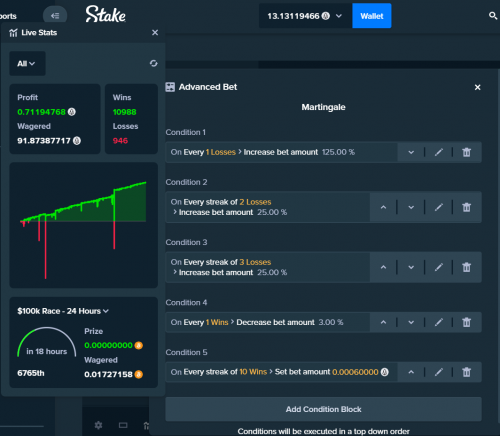Move Condition 1 down with chevron
500x436 pixels.
(x=411, y=152)
